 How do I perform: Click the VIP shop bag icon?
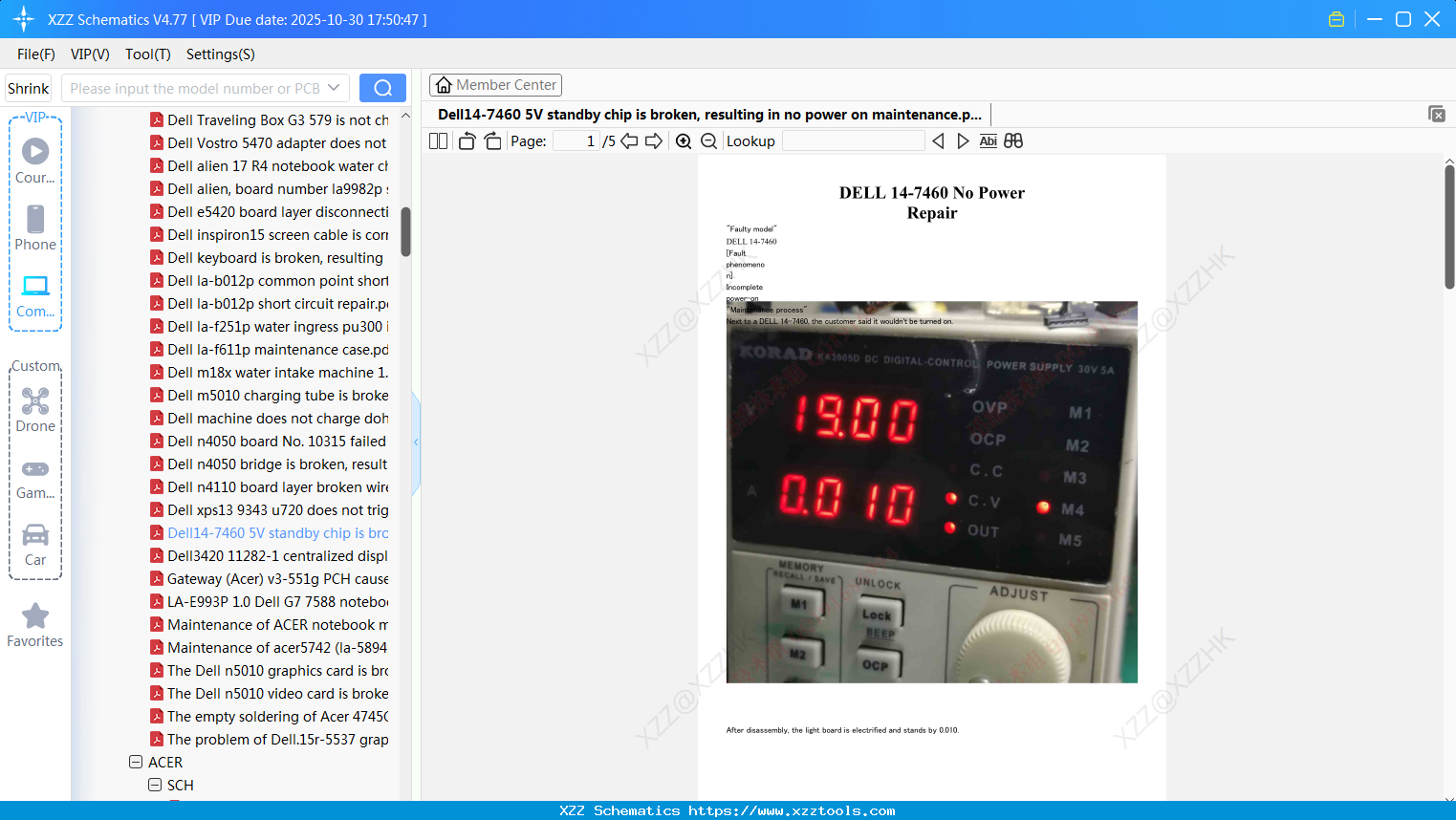(x=1336, y=19)
